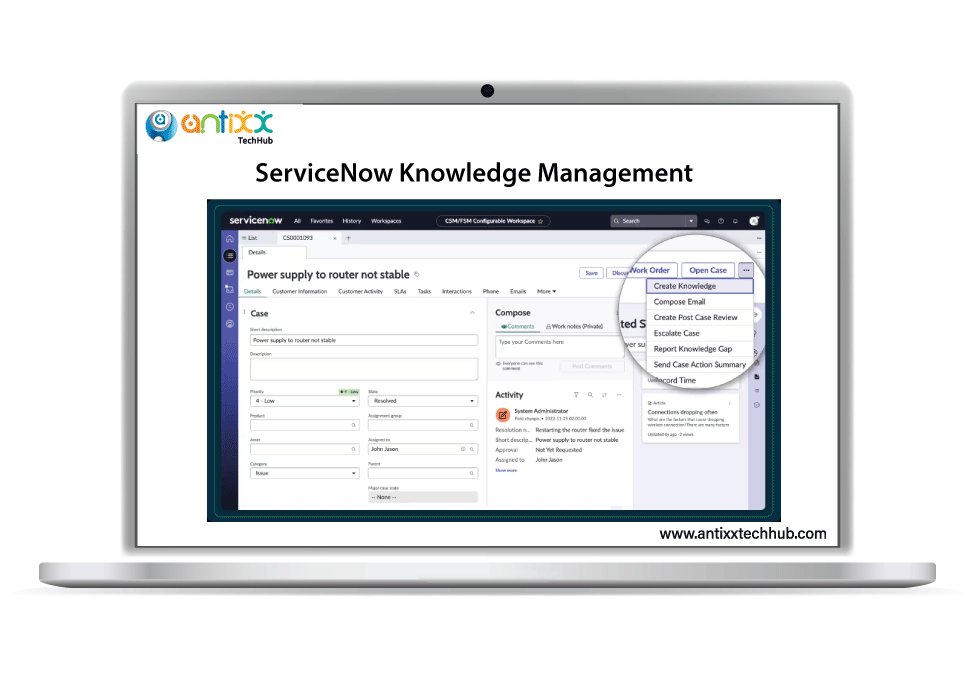This screenshot has height=675, width=975.
Task: Click the Home icon in the left sidebar
Action: pos(228,239)
